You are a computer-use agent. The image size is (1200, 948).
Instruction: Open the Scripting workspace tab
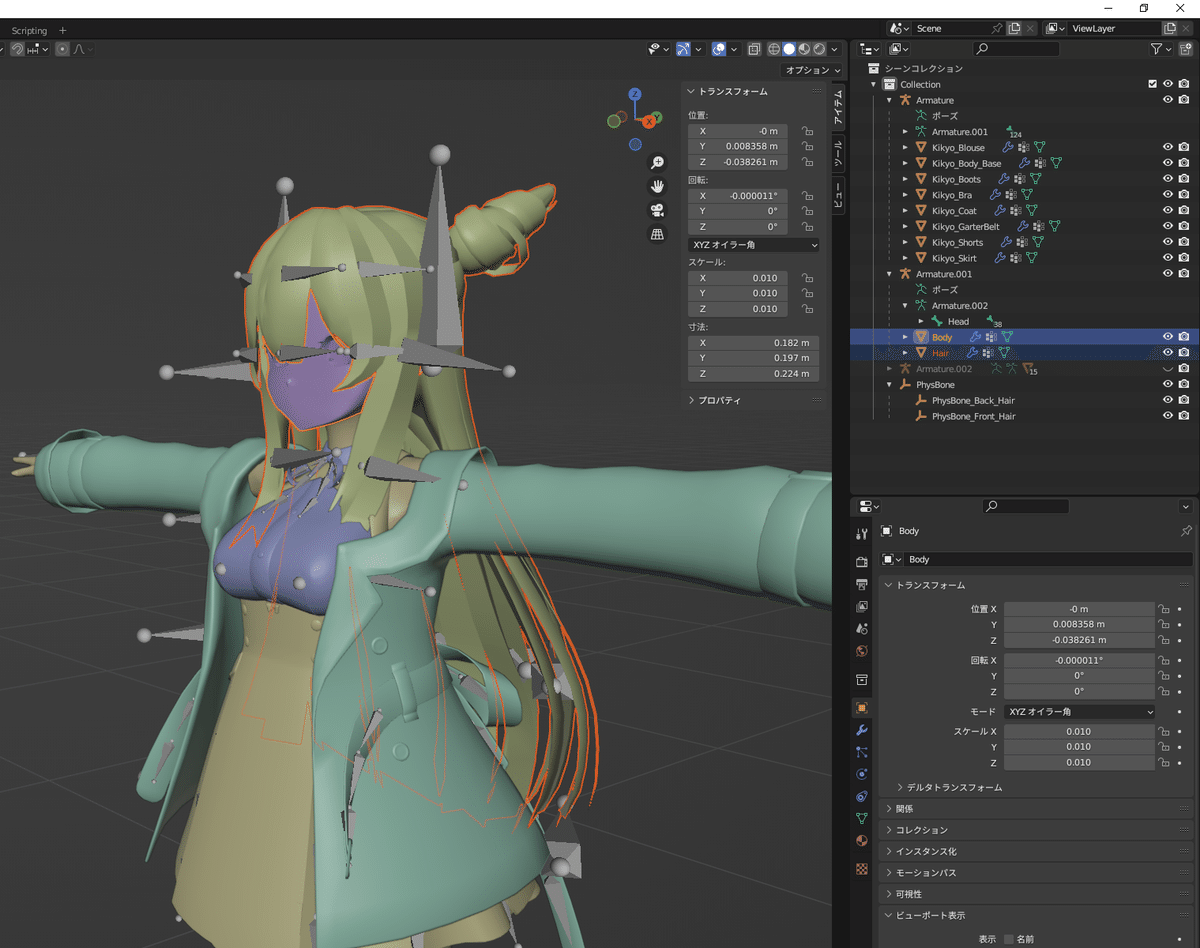(29, 30)
